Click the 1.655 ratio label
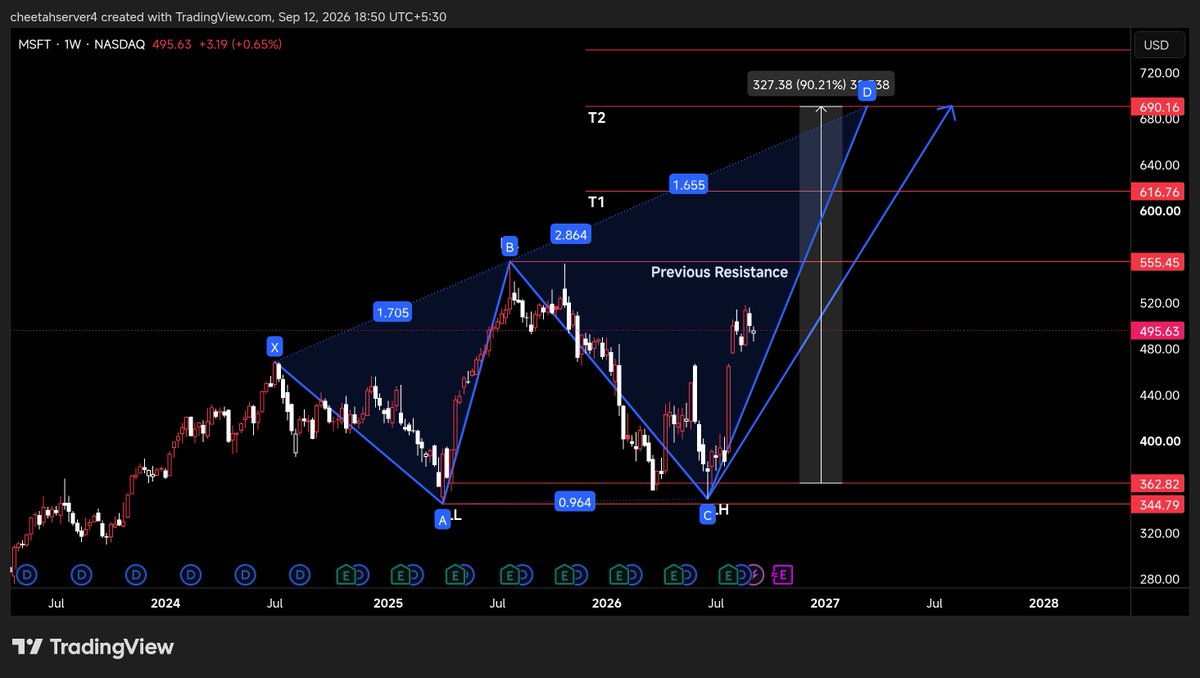 (x=689, y=184)
